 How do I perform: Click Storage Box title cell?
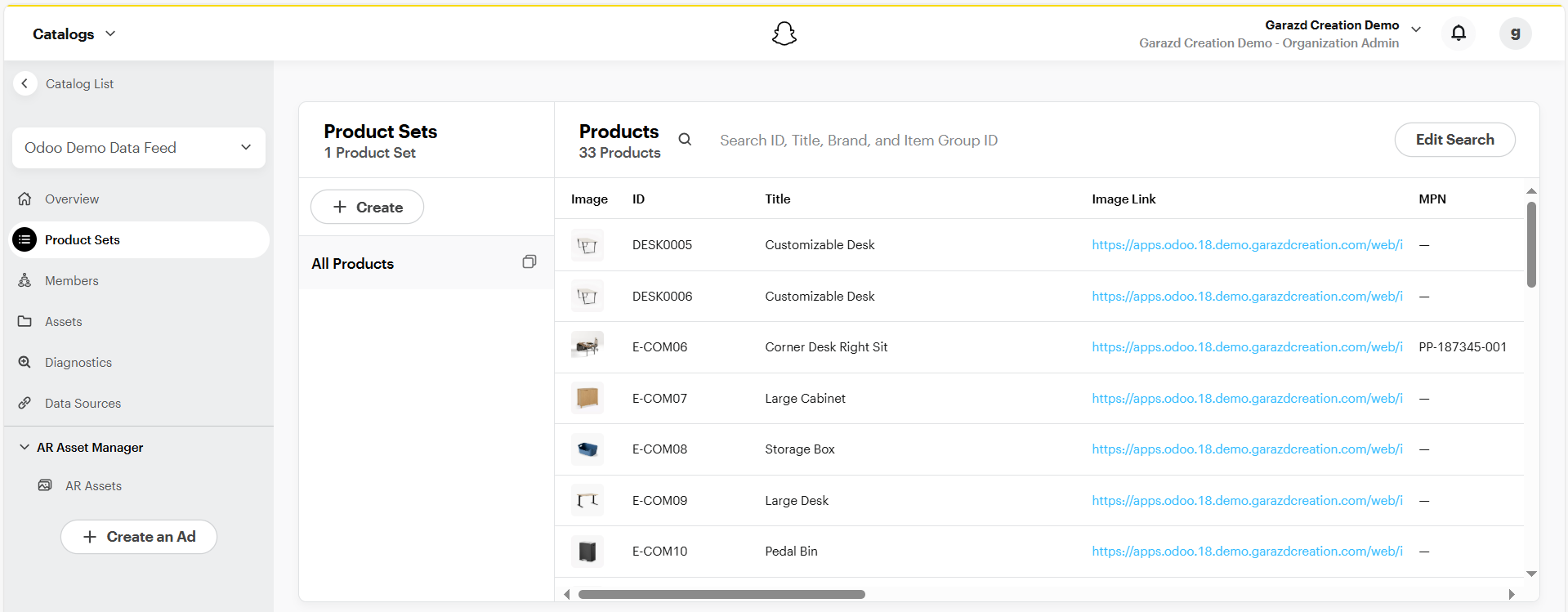pos(799,449)
